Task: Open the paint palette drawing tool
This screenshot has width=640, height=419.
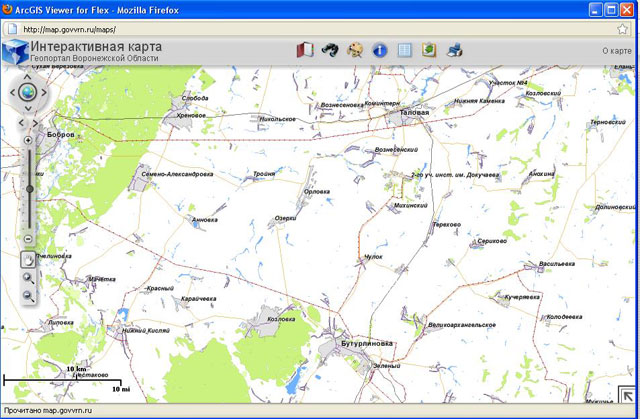Action: 355,49
